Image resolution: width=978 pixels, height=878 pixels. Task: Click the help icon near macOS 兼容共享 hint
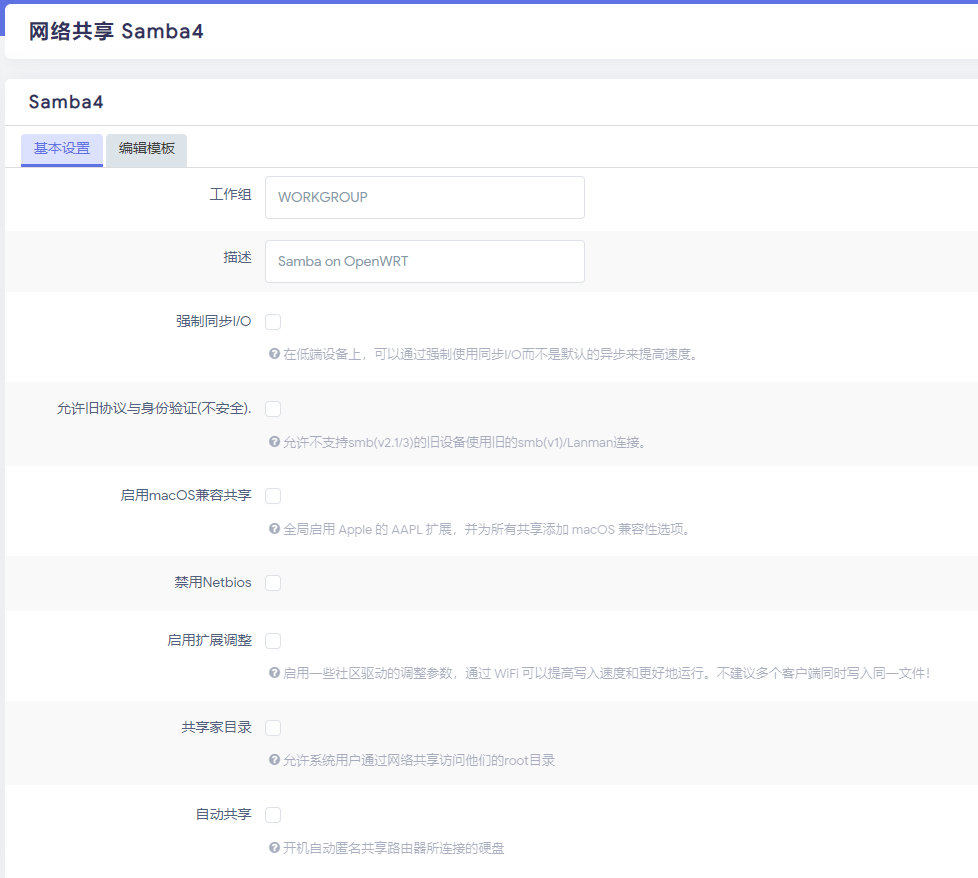pyautogui.click(x=277, y=529)
